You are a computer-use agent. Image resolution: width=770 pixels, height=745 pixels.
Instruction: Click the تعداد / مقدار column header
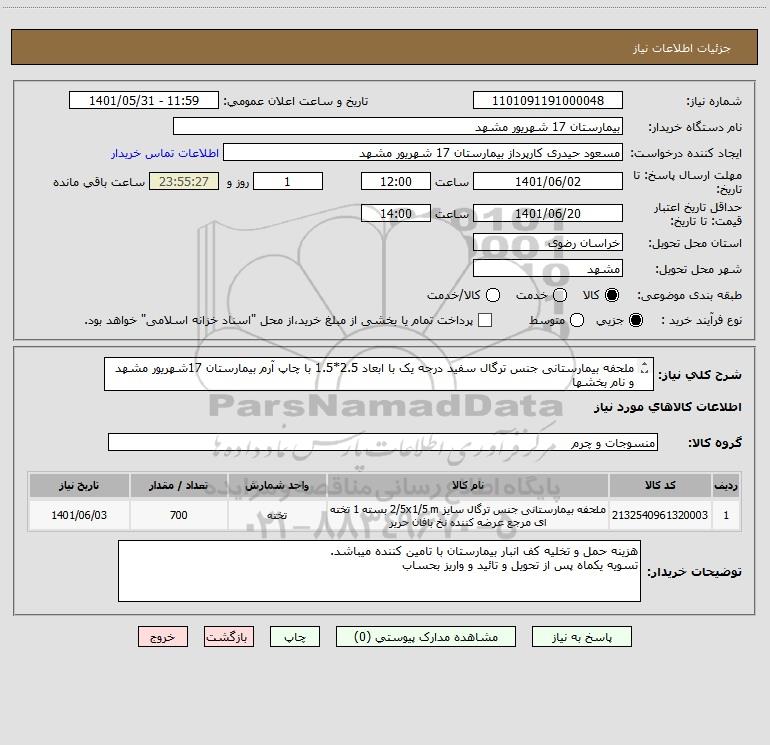tap(179, 485)
